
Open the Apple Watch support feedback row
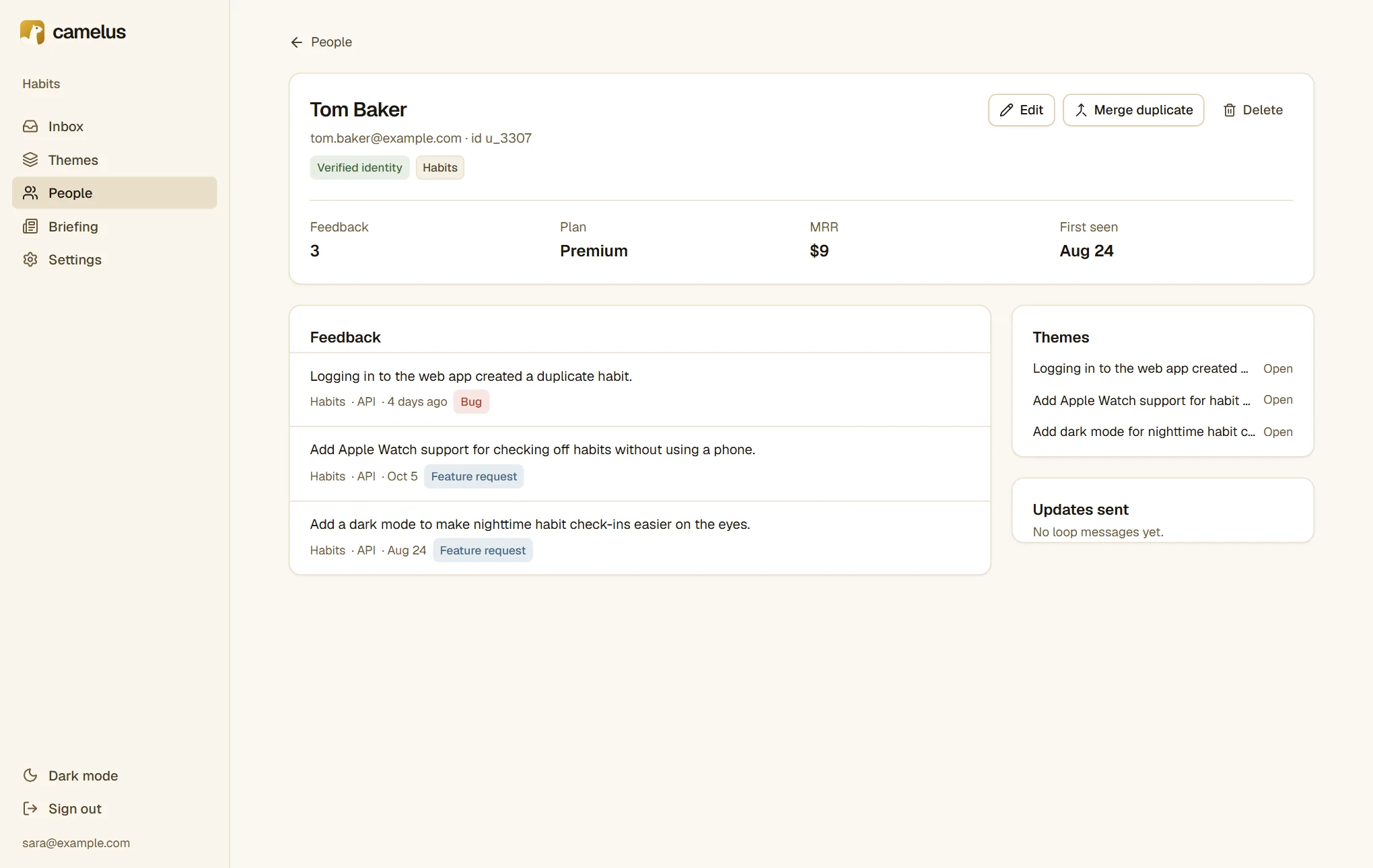click(640, 464)
